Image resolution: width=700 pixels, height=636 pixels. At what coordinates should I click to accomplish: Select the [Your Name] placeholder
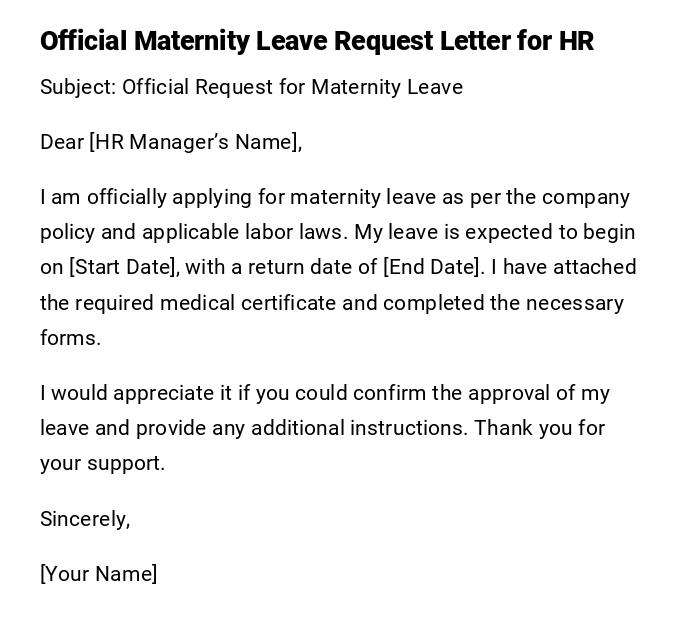(98, 574)
